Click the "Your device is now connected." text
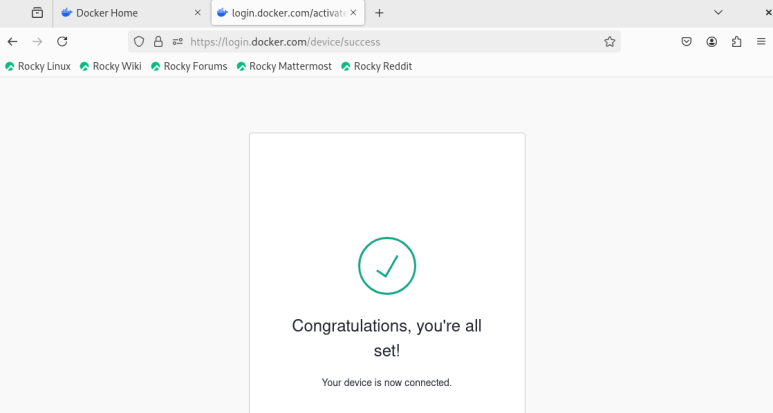The height and width of the screenshot is (413, 773). click(387, 382)
